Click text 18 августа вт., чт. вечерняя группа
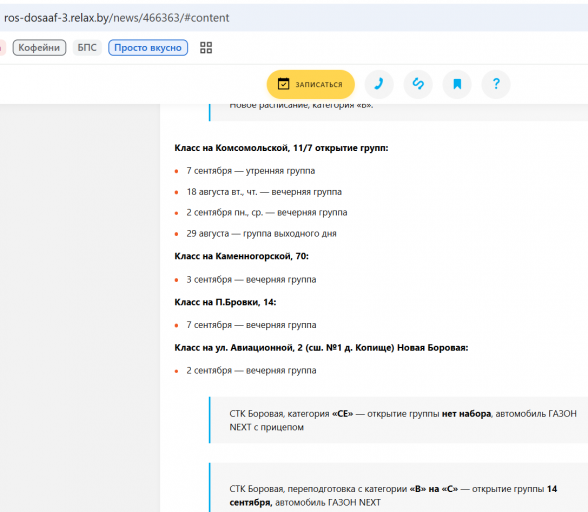Screen dimensions: 588x512 (x=264, y=192)
